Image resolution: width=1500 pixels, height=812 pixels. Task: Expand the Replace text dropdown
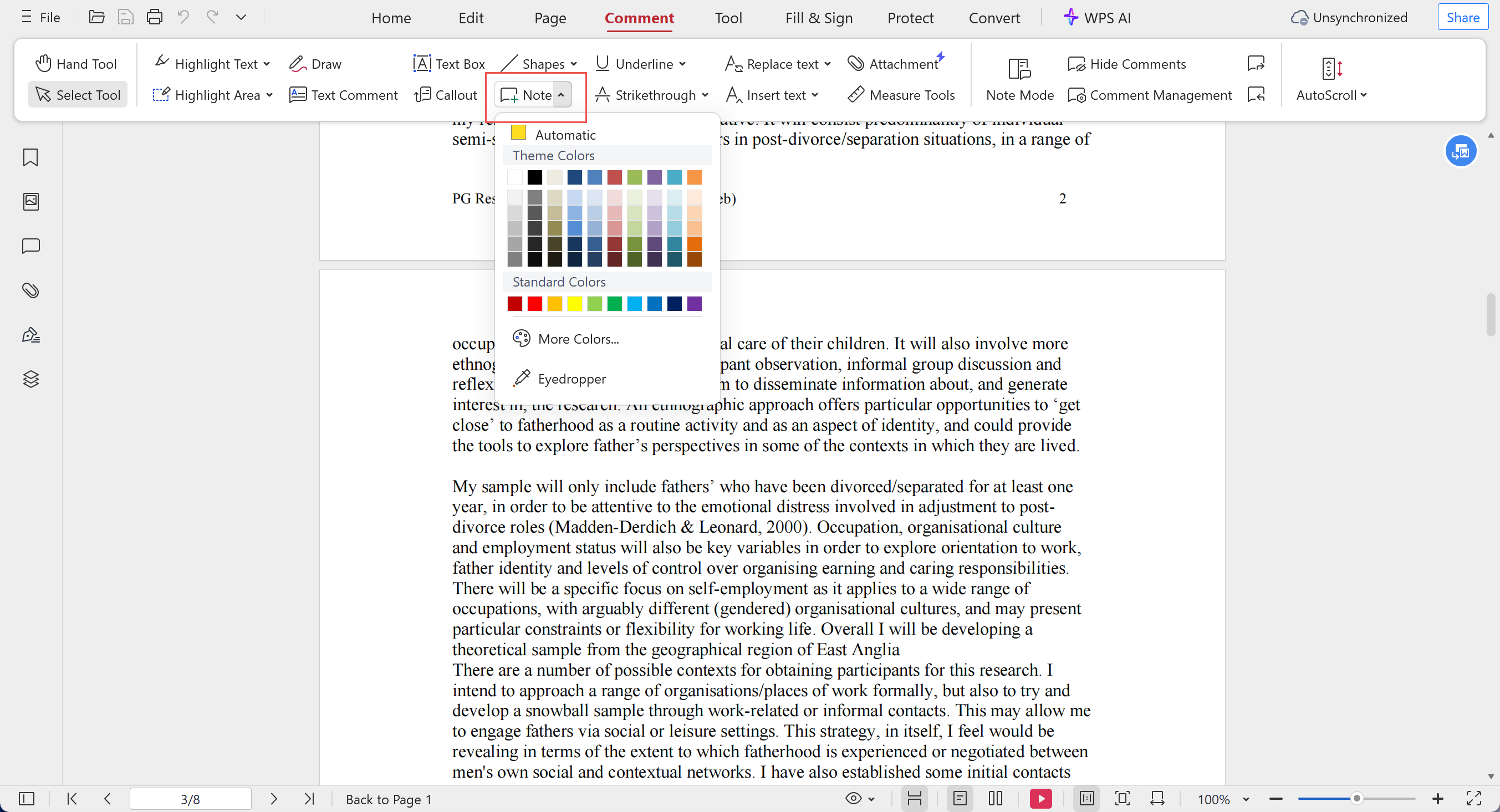tap(828, 63)
